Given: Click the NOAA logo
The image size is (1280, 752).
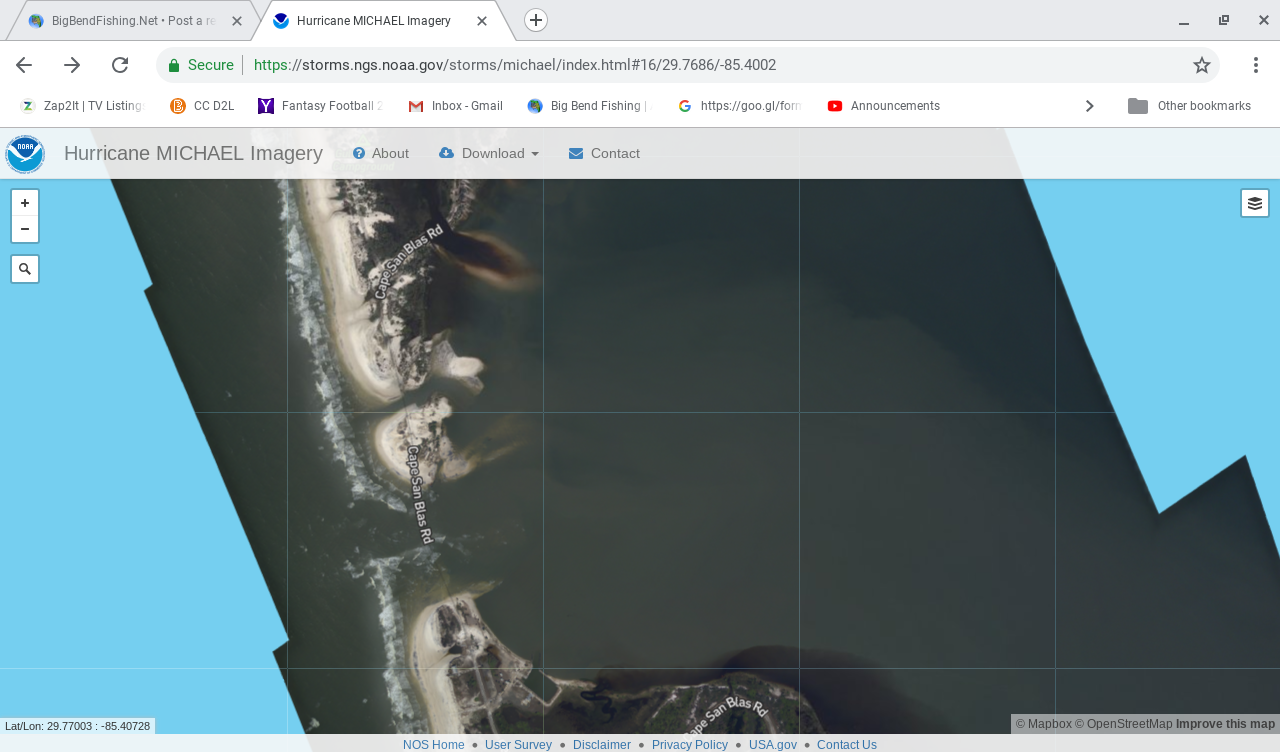Looking at the screenshot, I should pos(25,154).
